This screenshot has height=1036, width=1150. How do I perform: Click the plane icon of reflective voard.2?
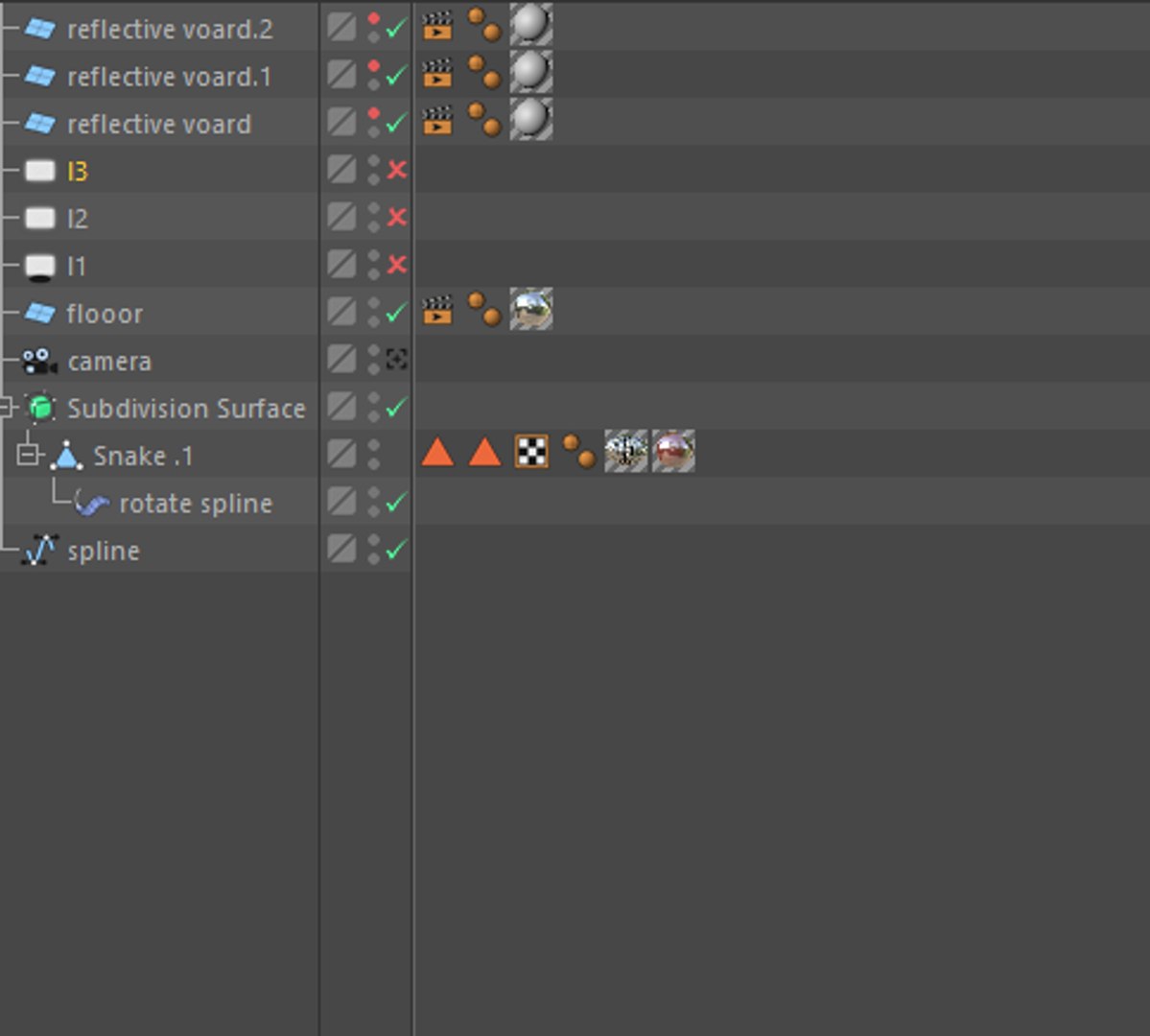[x=39, y=29]
